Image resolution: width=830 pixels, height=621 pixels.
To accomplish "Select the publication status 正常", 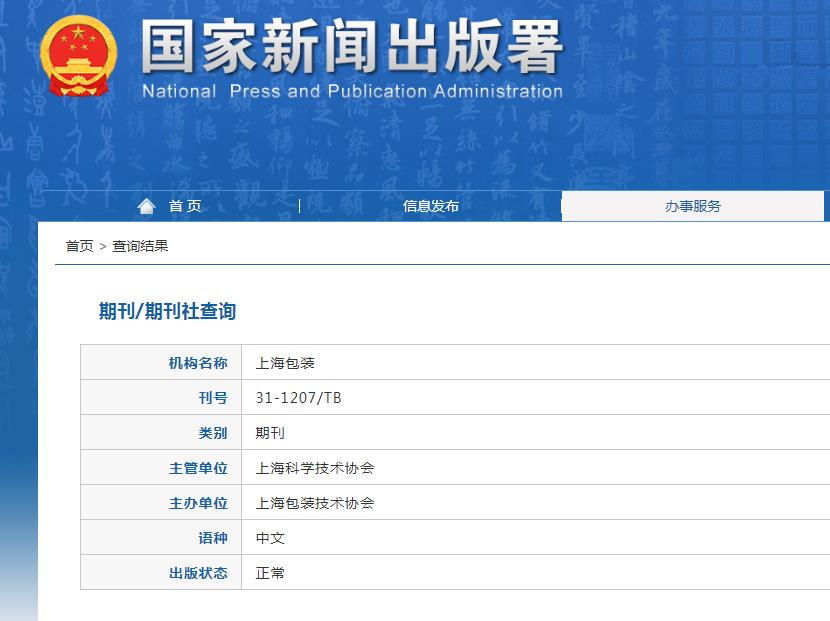I will 271,572.
